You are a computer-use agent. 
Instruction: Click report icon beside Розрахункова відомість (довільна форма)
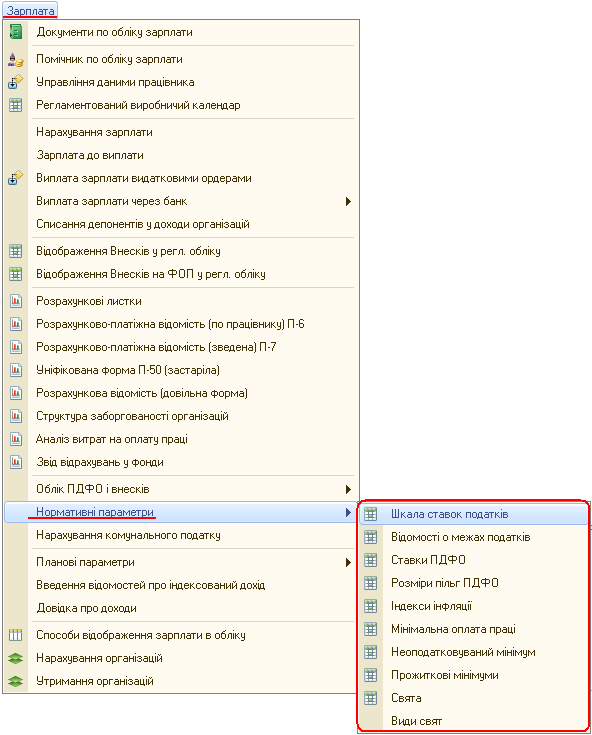tap(16, 393)
